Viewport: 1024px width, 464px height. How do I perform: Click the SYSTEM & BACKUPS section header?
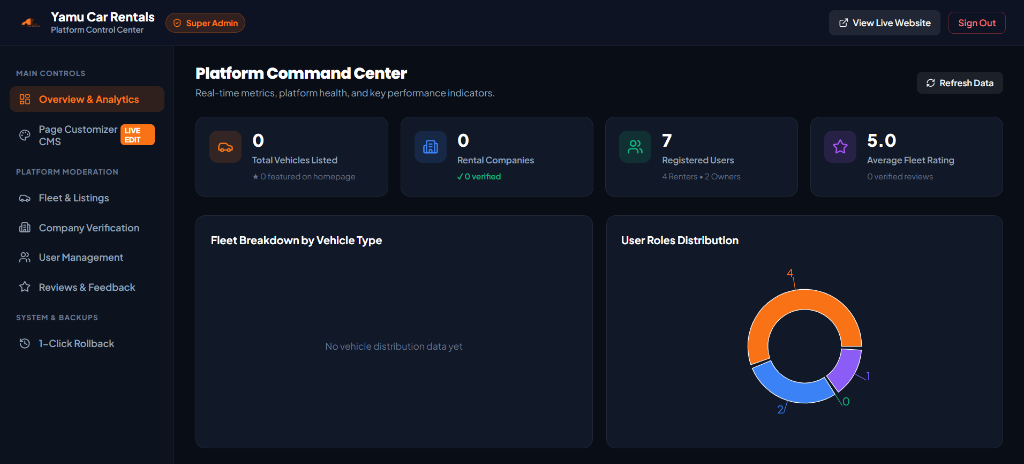(x=57, y=318)
